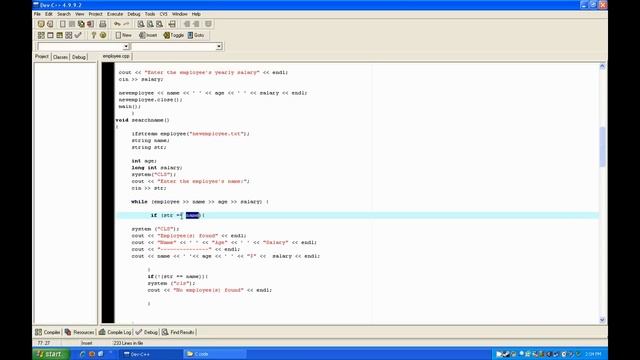
Task: Open the Debug menu in the menu bar
Action: pos(133,14)
